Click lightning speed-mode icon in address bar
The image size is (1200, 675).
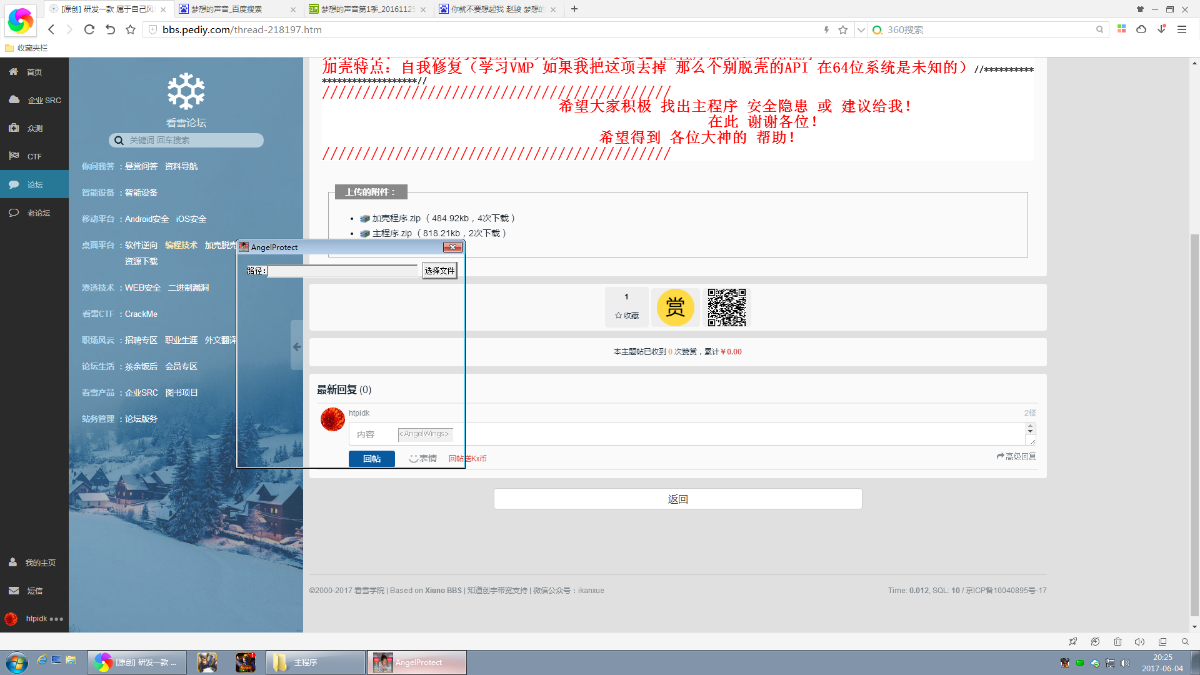coord(826,29)
